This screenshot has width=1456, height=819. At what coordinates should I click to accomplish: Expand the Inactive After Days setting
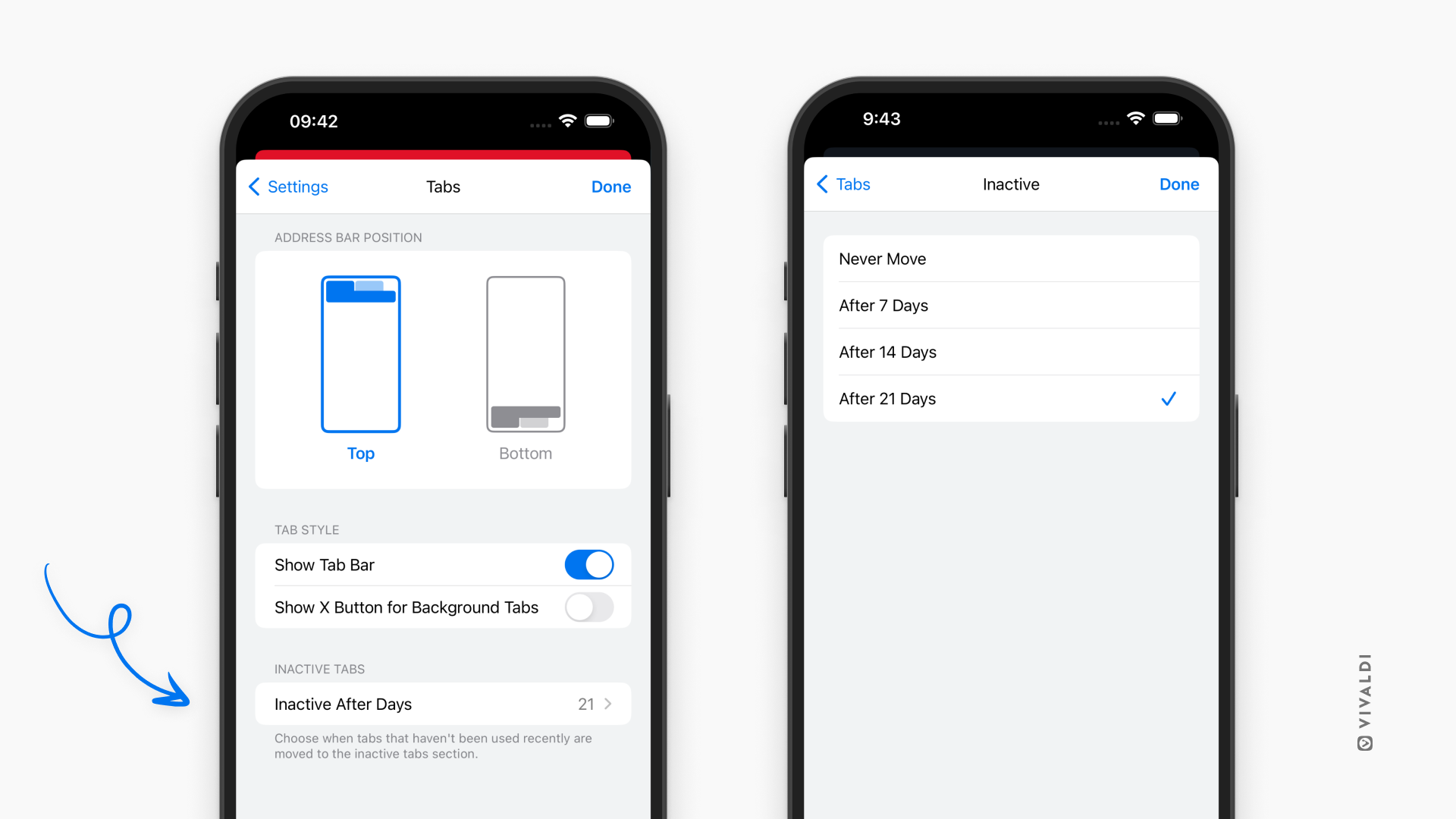[443, 704]
